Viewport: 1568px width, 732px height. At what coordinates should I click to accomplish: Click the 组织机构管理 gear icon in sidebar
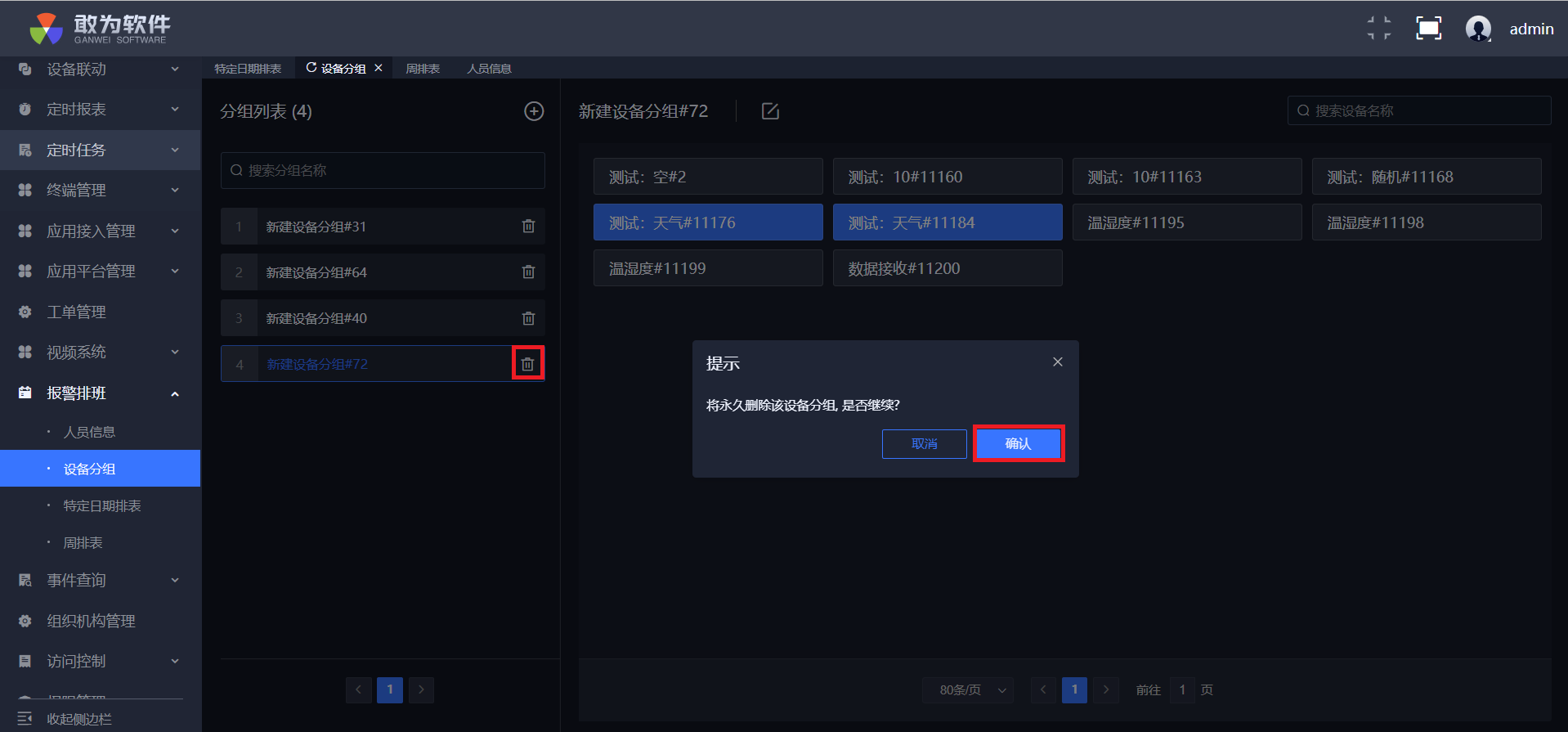coord(25,621)
